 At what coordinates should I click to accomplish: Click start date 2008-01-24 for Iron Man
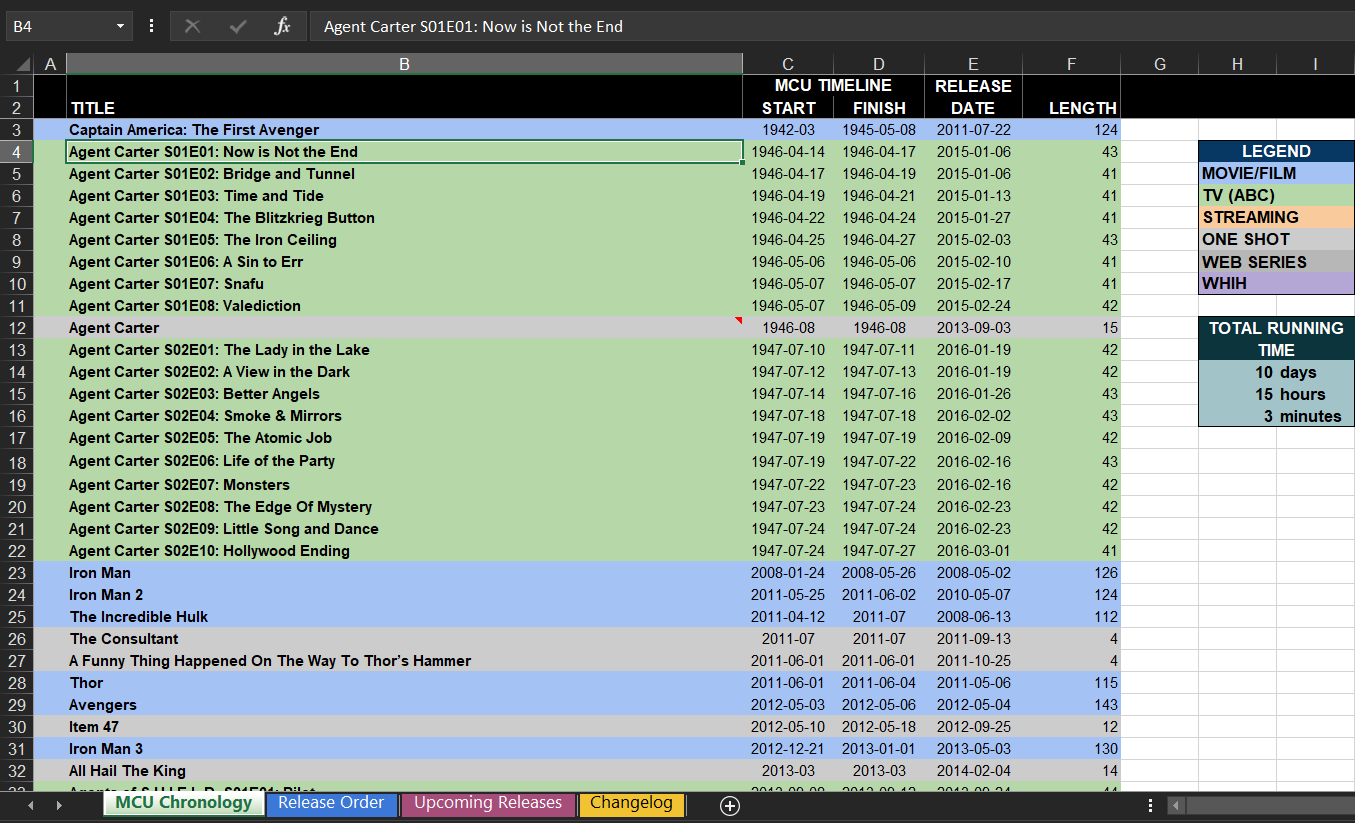pos(788,572)
